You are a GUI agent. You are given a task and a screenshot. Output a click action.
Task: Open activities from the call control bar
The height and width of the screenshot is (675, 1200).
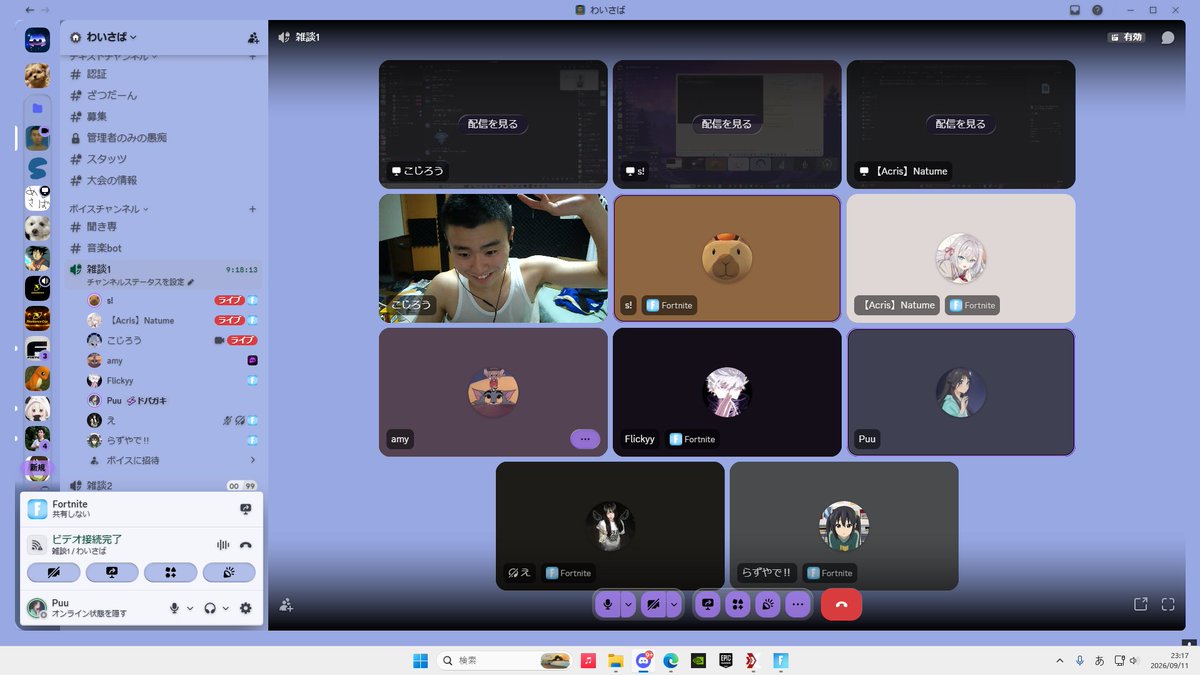(738, 604)
